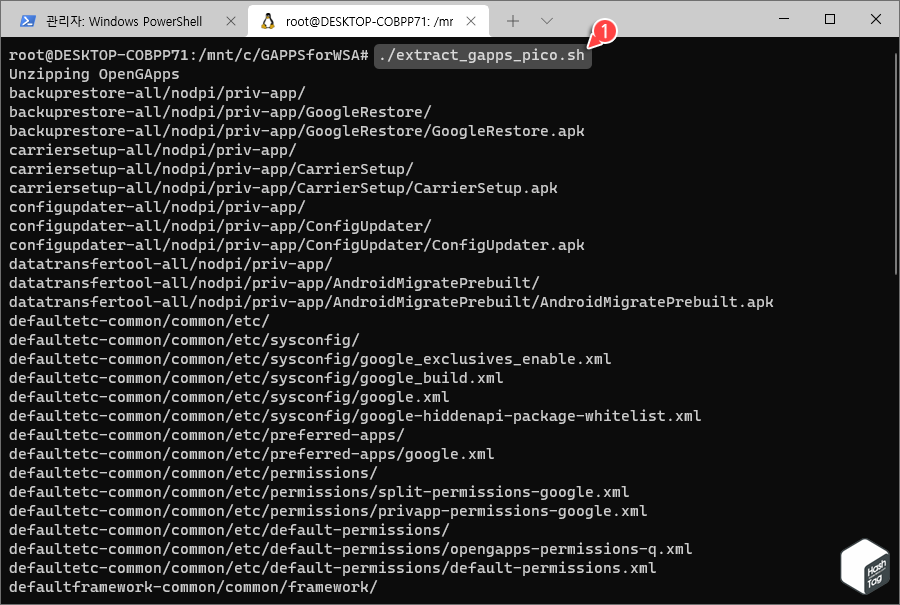The width and height of the screenshot is (900, 605).
Task: Click the preferred-apps/google.xml line
Action: click(x=251, y=454)
